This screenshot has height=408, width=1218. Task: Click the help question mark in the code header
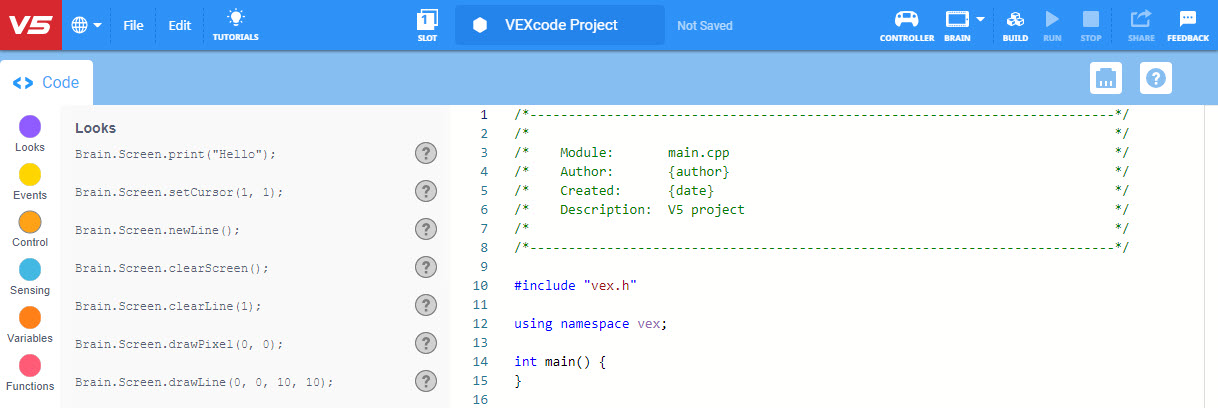(x=1156, y=78)
